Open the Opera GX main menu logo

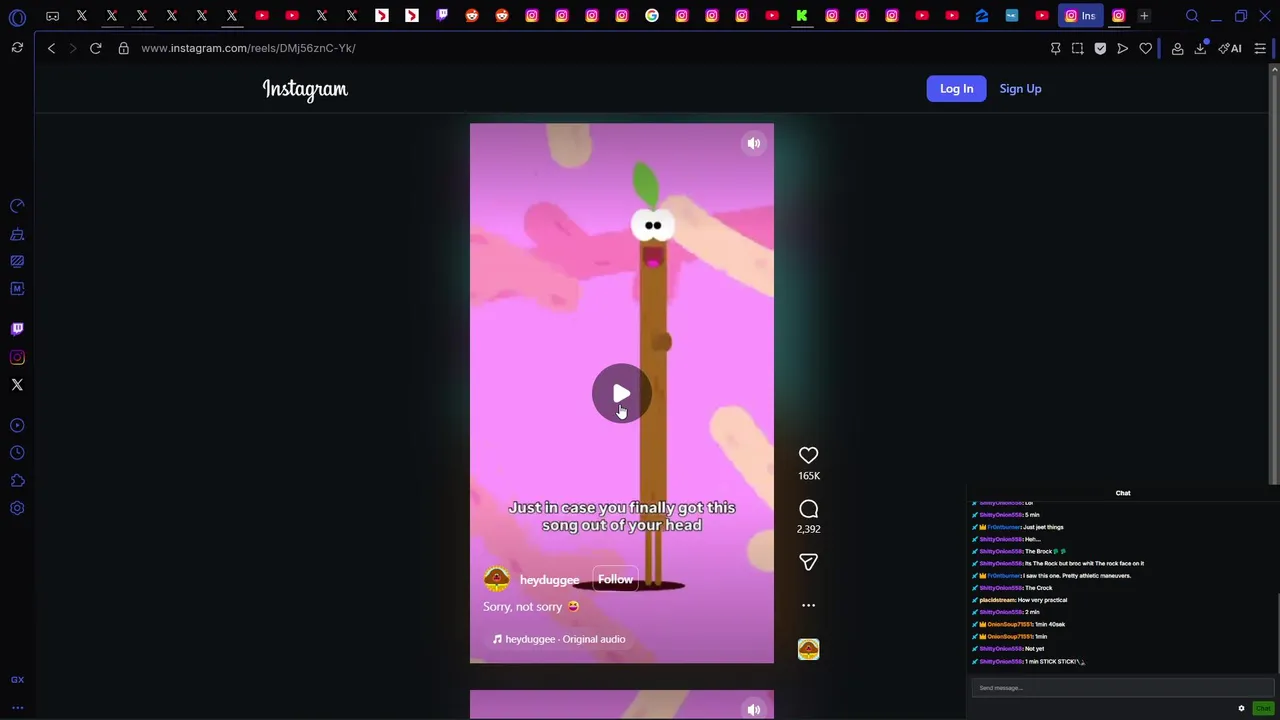(17, 16)
